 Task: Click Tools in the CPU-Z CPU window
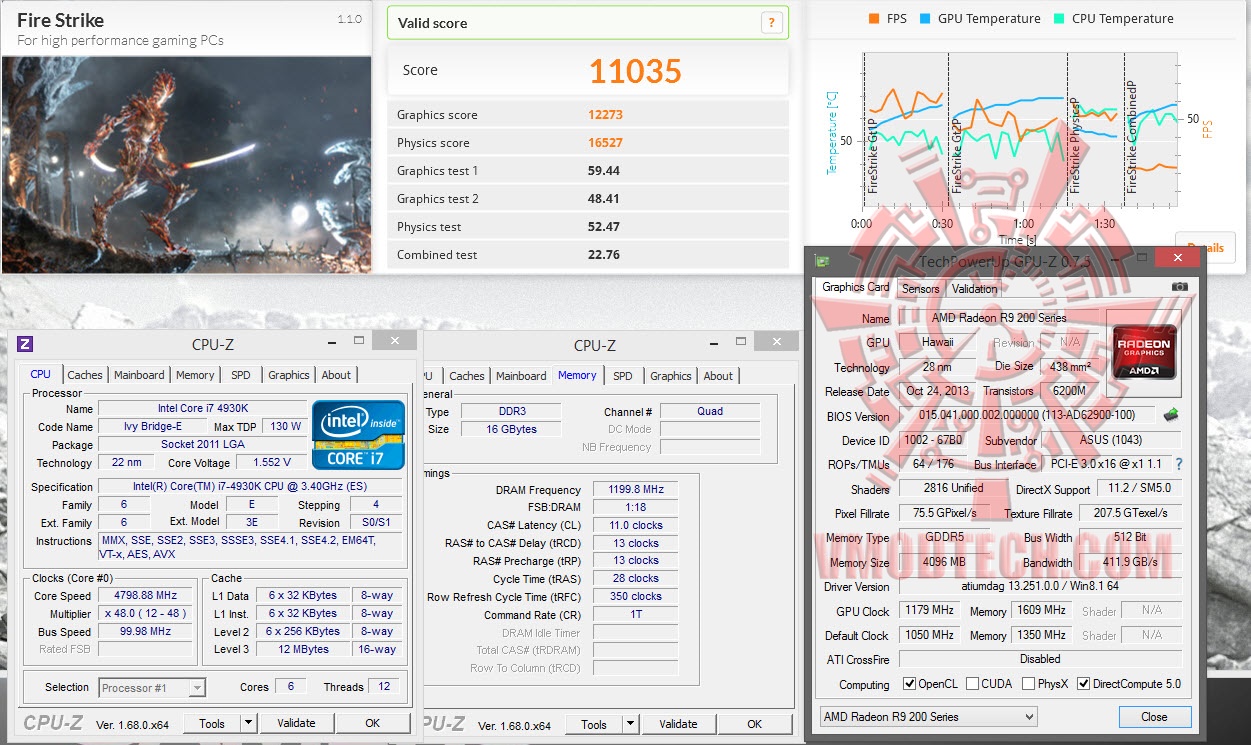point(212,723)
